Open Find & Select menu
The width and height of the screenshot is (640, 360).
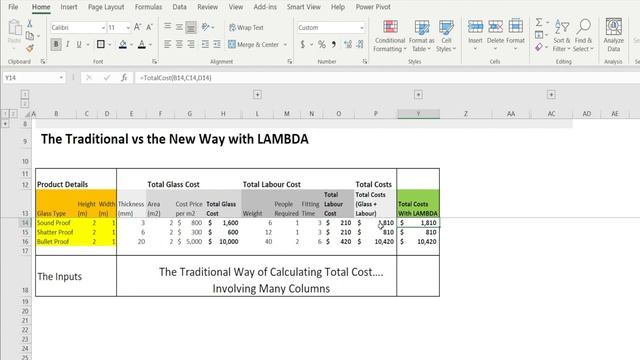(x=583, y=36)
